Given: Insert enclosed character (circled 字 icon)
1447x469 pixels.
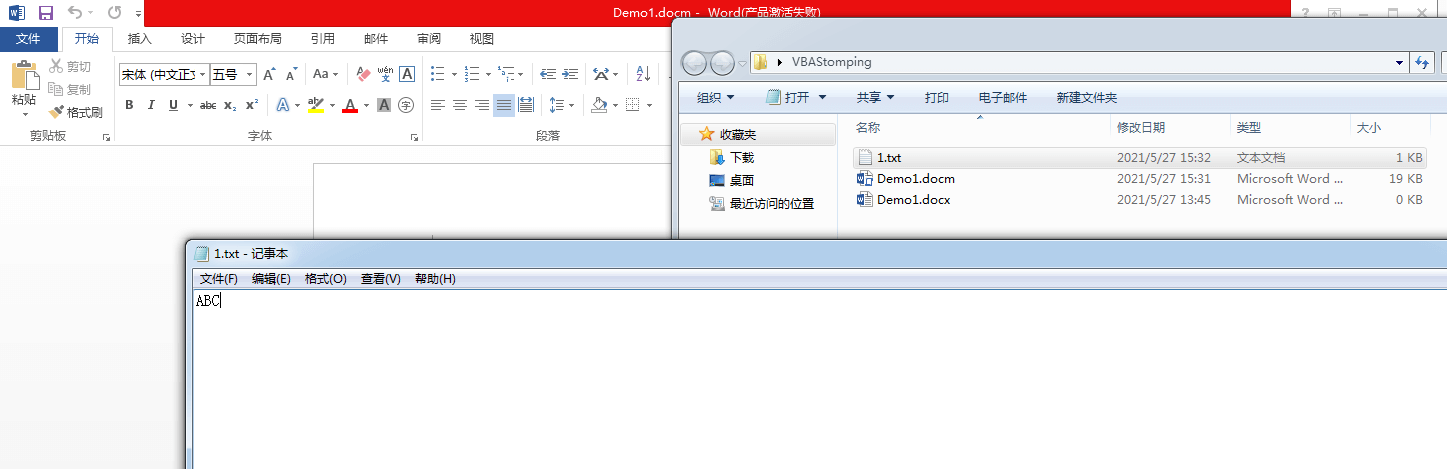Looking at the screenshot, I should pos(406,105).
